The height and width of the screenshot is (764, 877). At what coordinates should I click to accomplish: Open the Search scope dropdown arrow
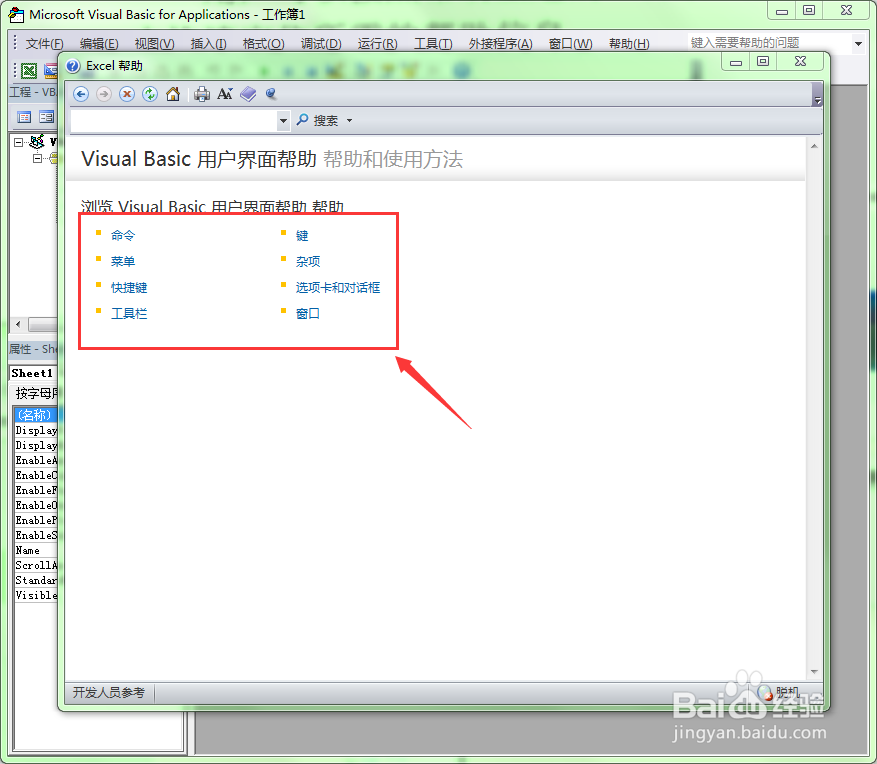[350, 120]
